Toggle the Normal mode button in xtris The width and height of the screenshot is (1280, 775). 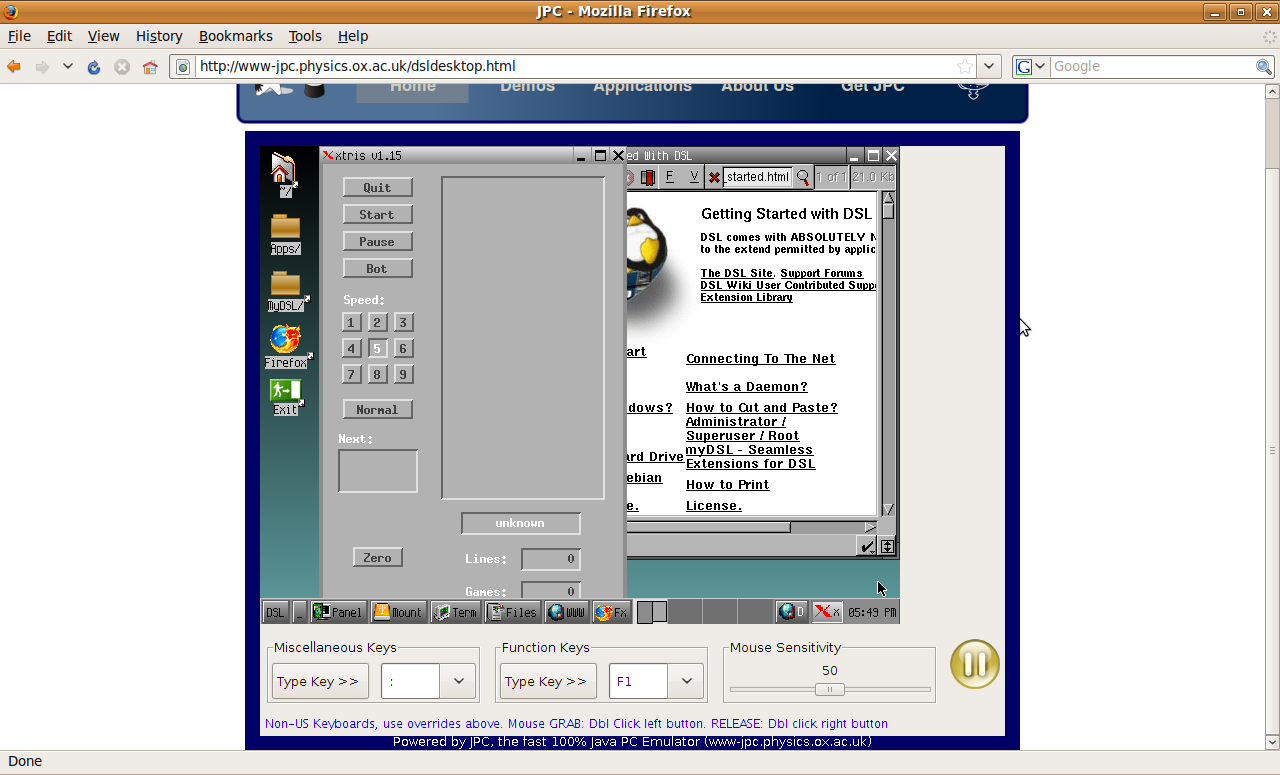377,409
